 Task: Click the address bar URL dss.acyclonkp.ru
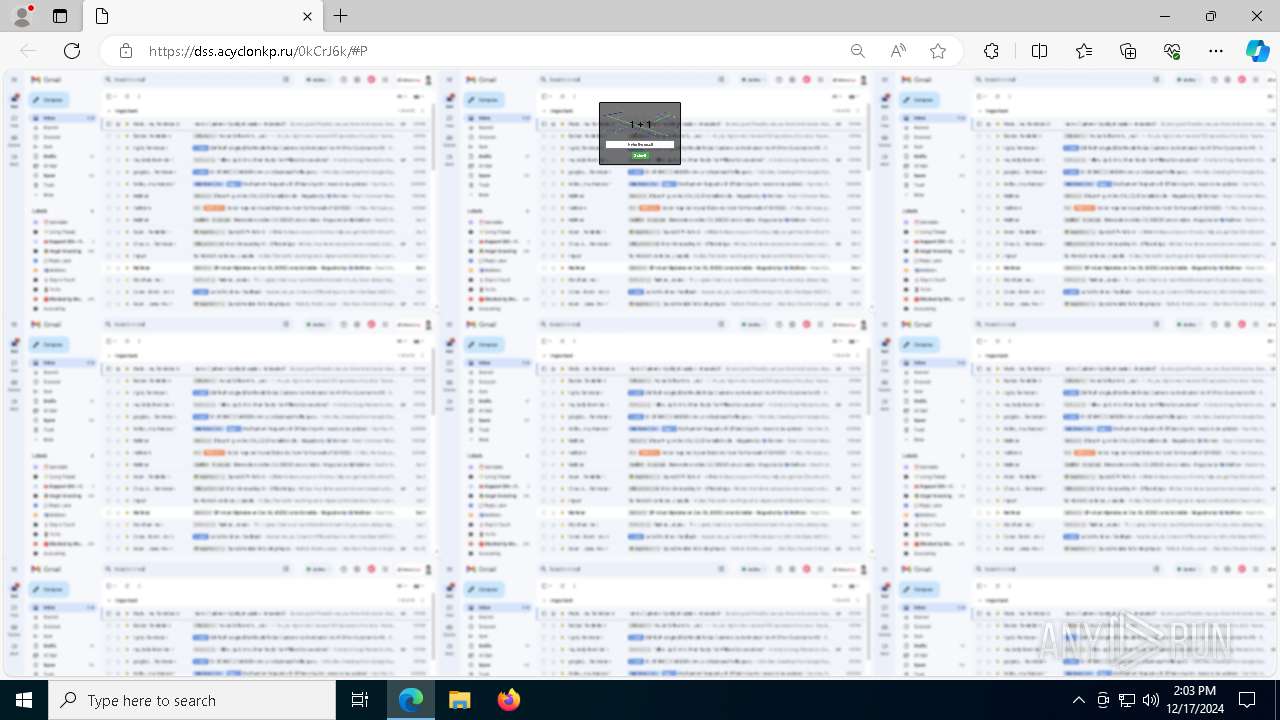pos(258,51)
